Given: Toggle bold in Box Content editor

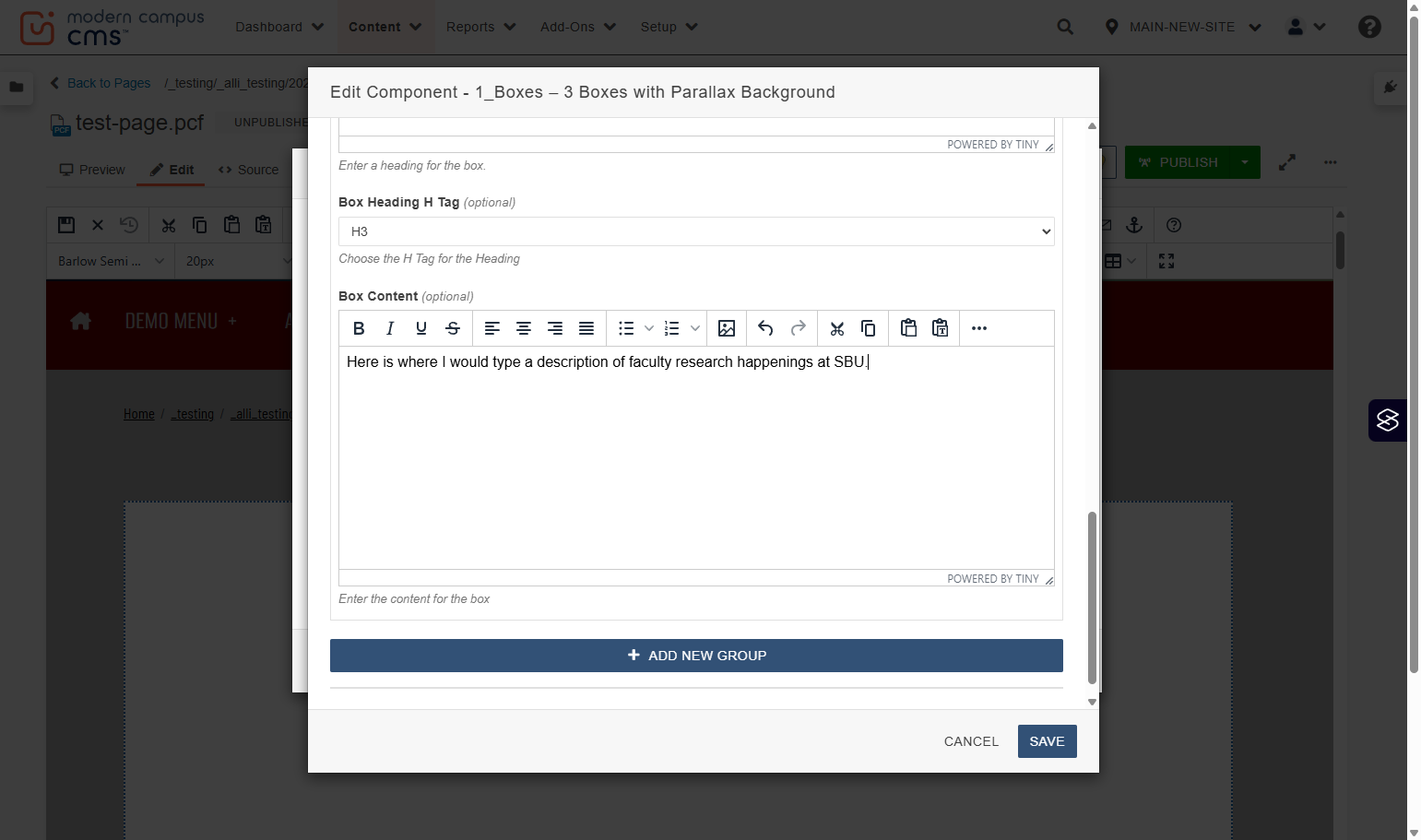Looking at the screenshot, I should [x=359, y=328].
